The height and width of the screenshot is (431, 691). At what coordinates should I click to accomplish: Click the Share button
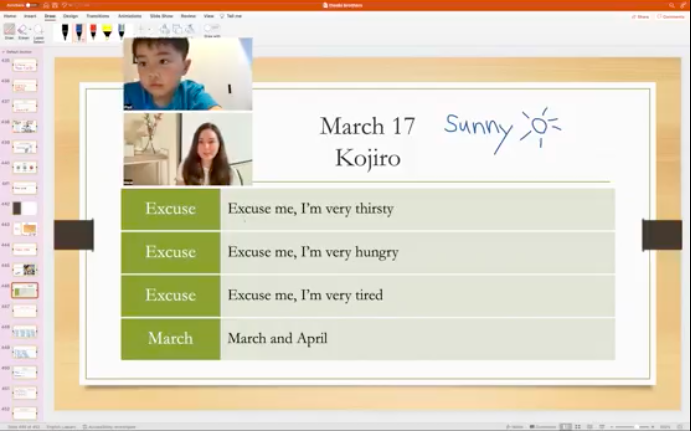click(x=639, y=17)
